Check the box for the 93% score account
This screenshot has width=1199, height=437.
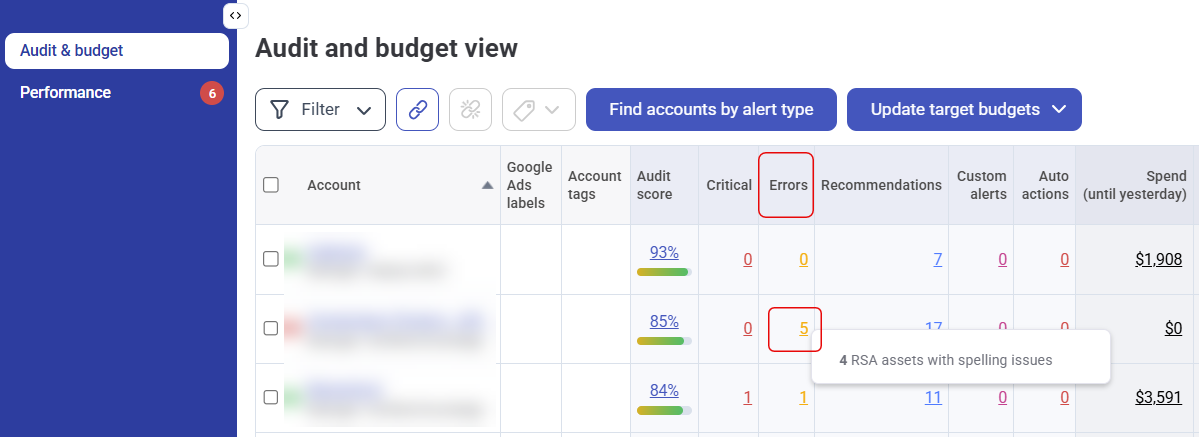click(x=271, y=259)
